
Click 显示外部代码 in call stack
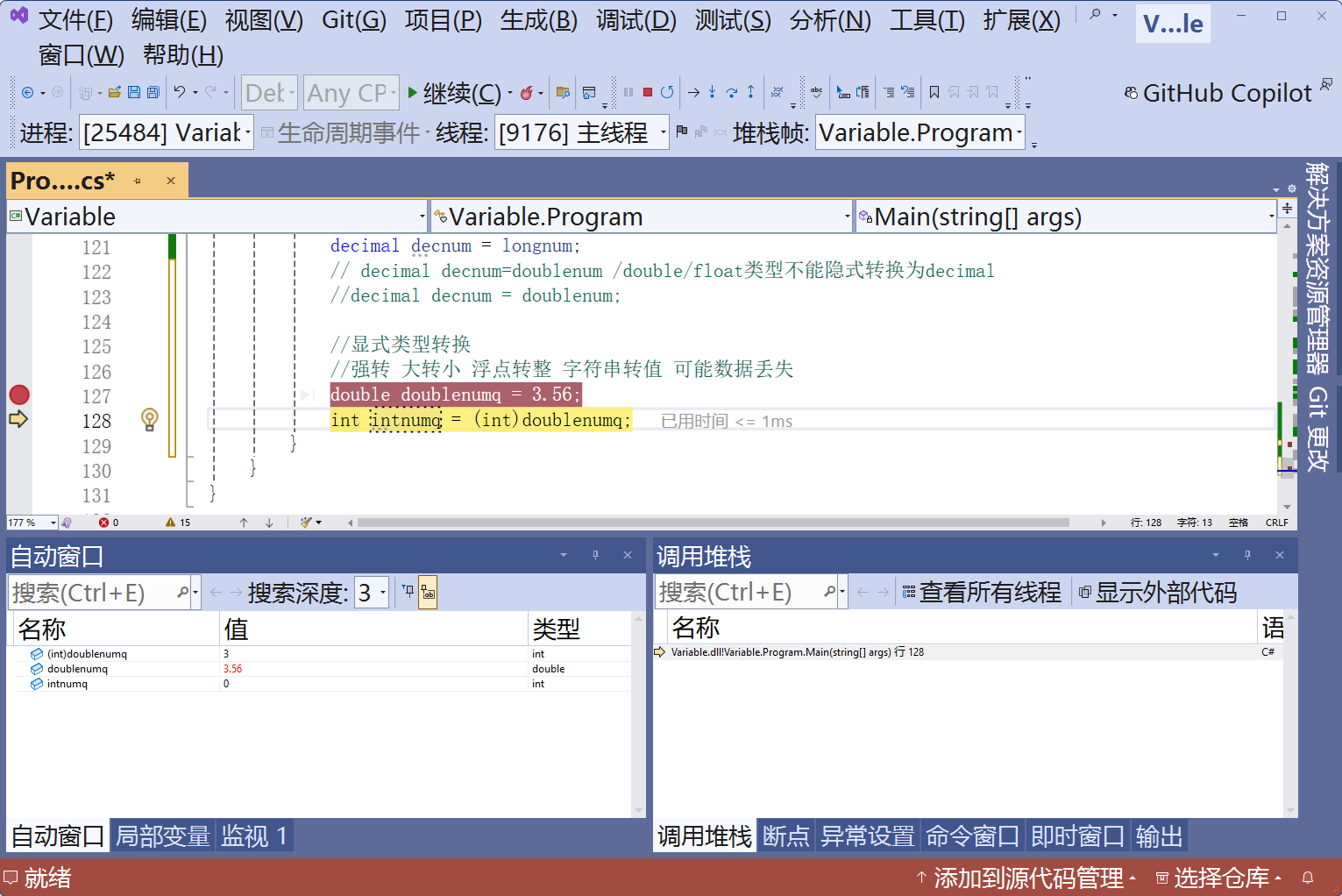point(1158,593)
